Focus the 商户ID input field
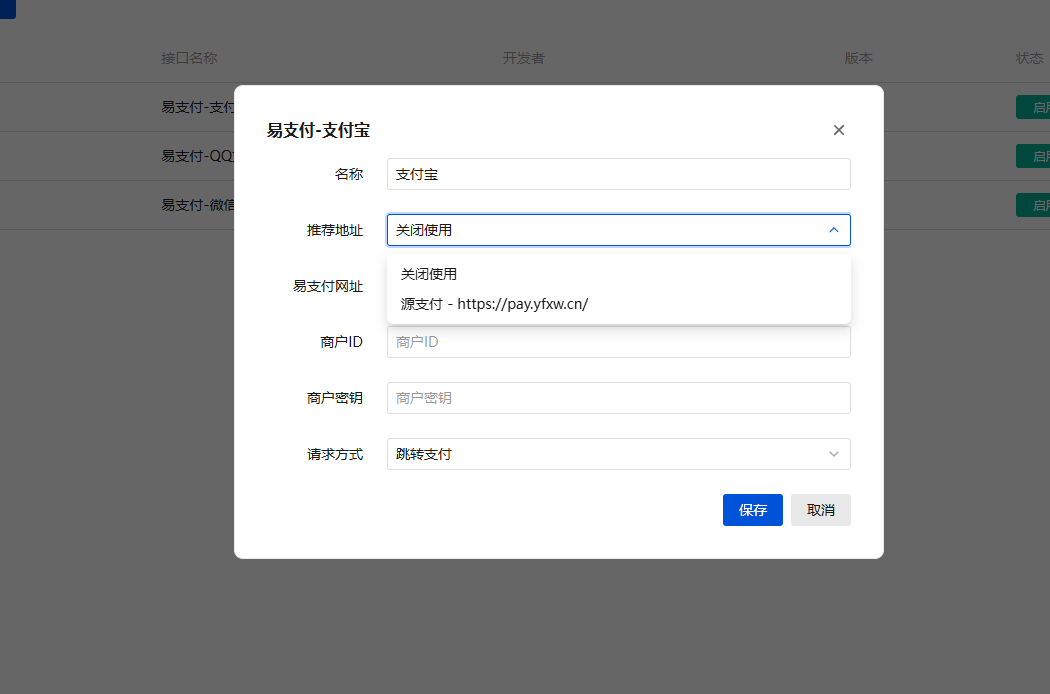The image size is (1050, 694). 619,342
